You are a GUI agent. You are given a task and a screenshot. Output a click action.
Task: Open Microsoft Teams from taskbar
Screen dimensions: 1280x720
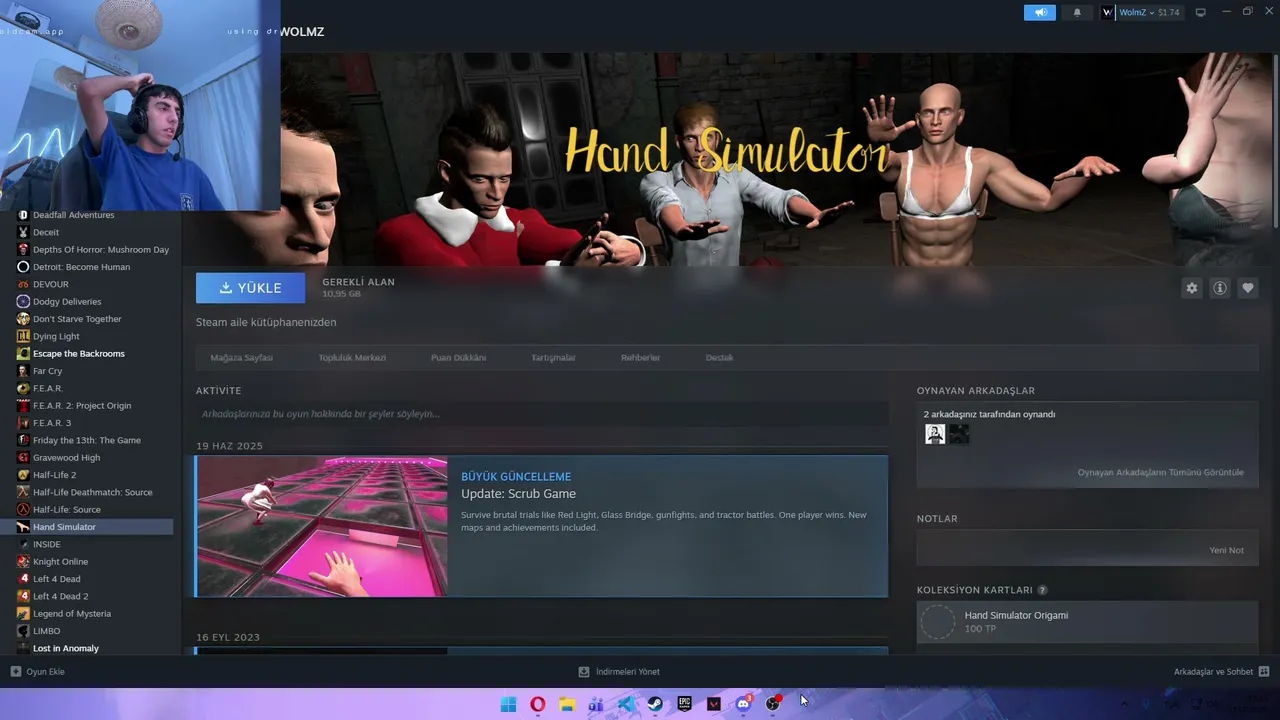596,704
